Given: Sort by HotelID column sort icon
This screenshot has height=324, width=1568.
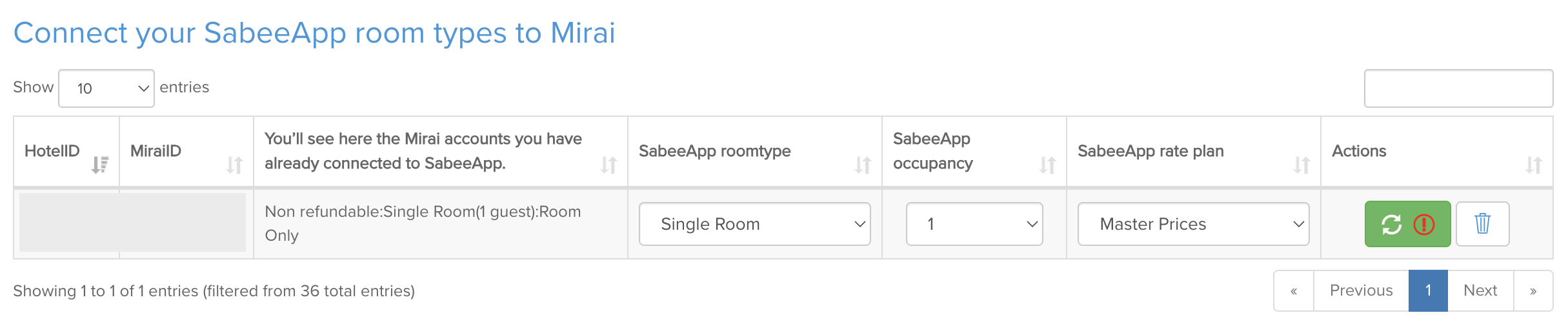Looking at the screenshot, I should [100, 165].
